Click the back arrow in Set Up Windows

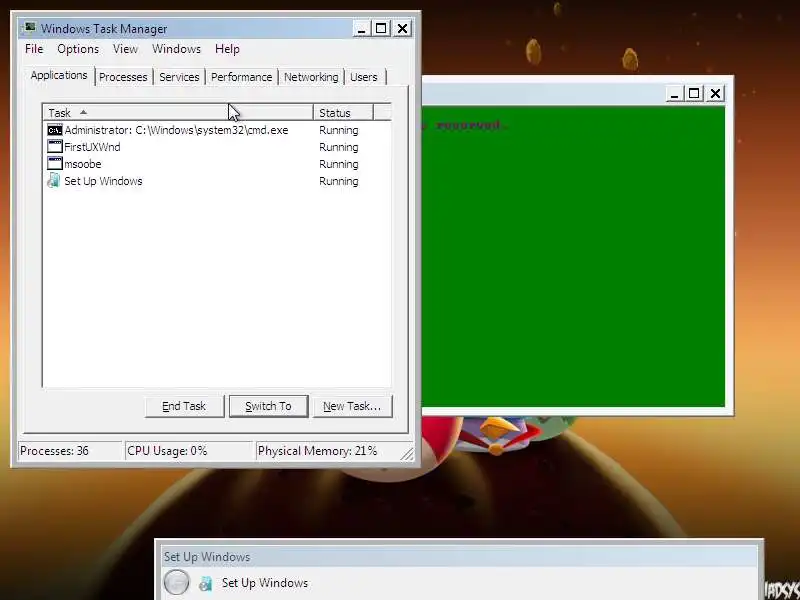point(177,582)
